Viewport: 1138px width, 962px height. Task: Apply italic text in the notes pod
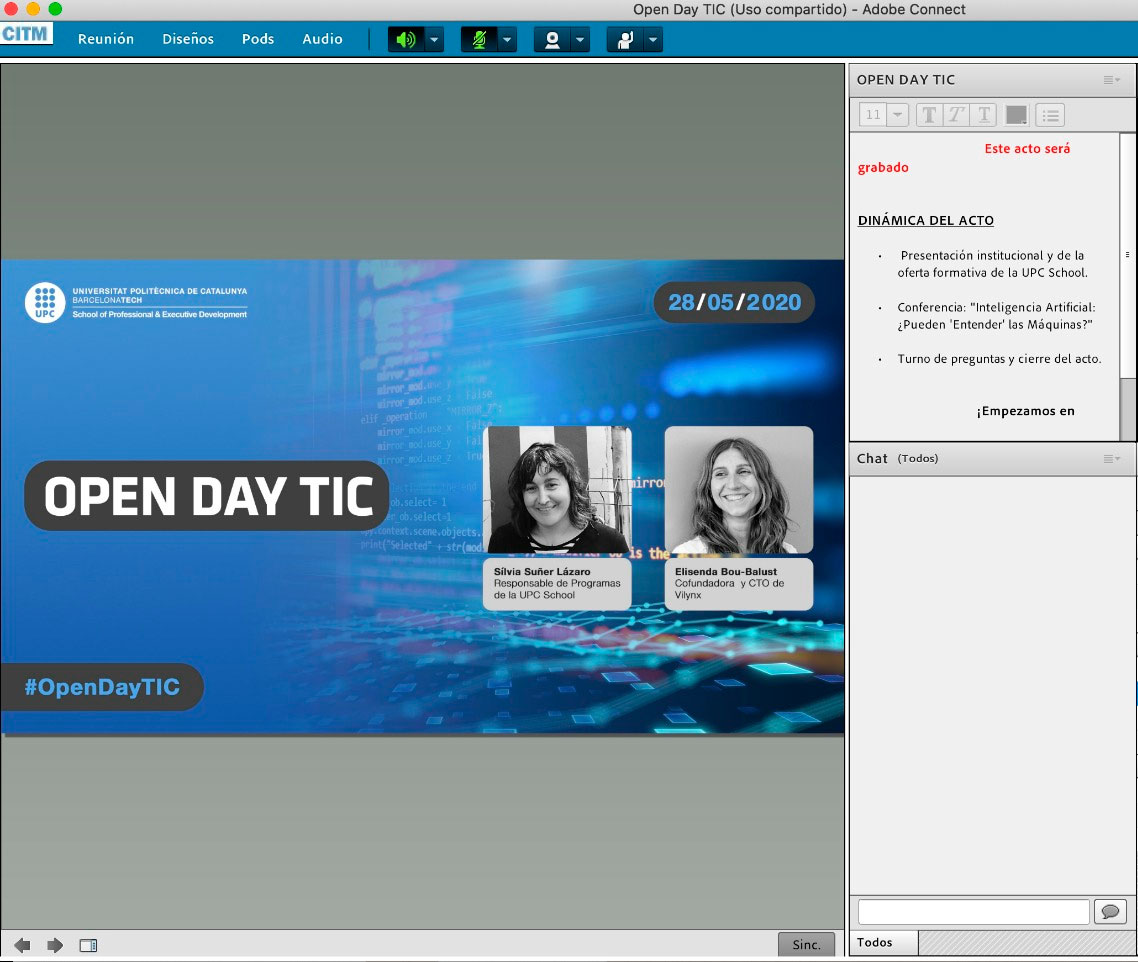pyautogui.click(x=957, y=115)
